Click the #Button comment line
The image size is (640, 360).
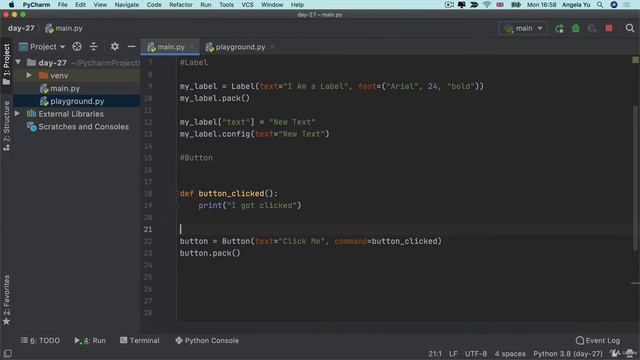click(x=196, y=158)
